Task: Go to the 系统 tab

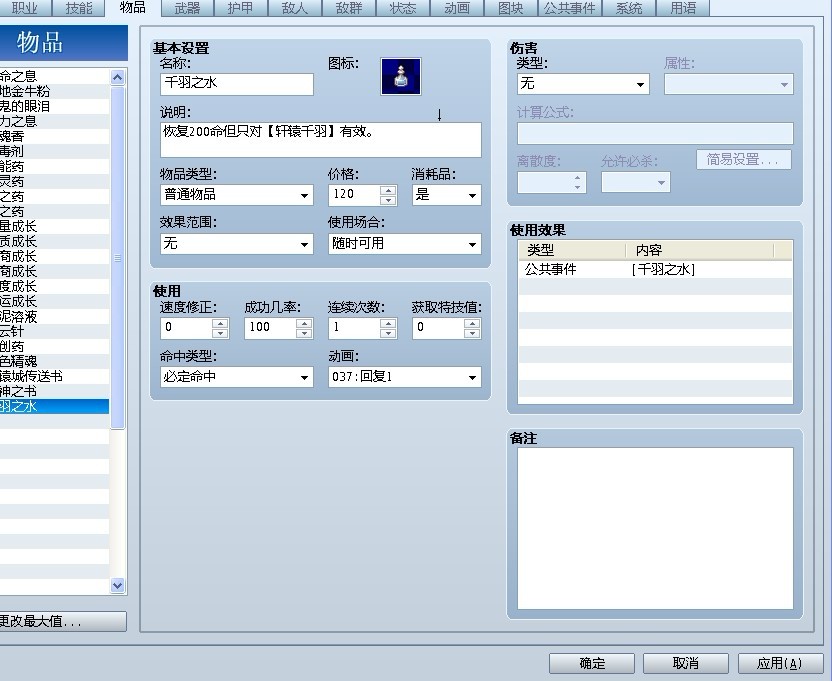Action: [629, 8]
